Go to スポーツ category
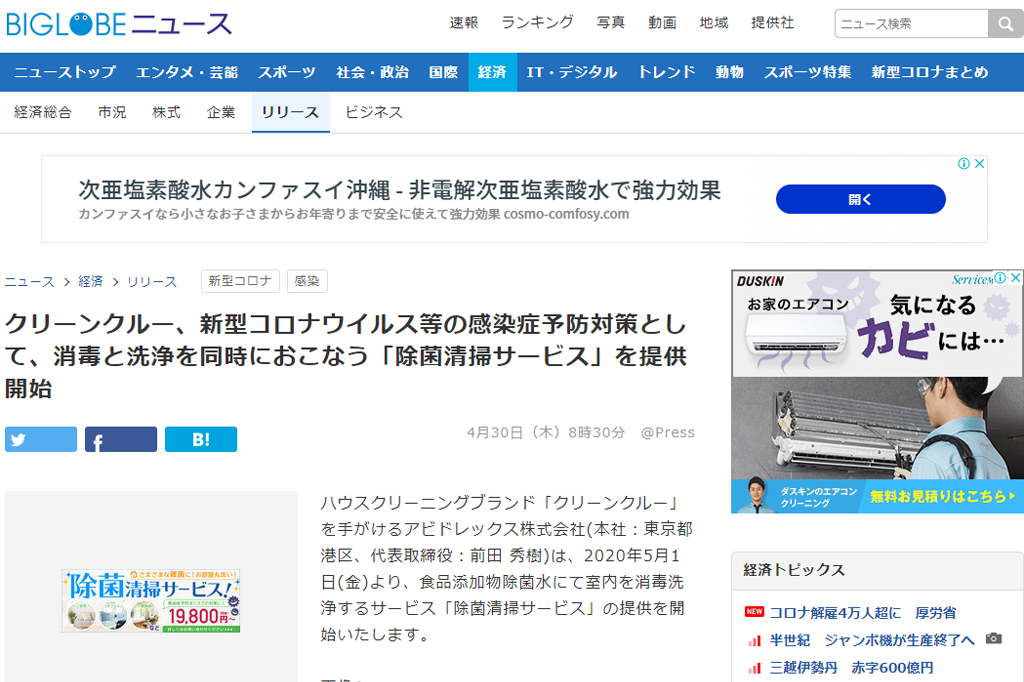This screenshot has height=682, width=1024. (x=287, y=72)
